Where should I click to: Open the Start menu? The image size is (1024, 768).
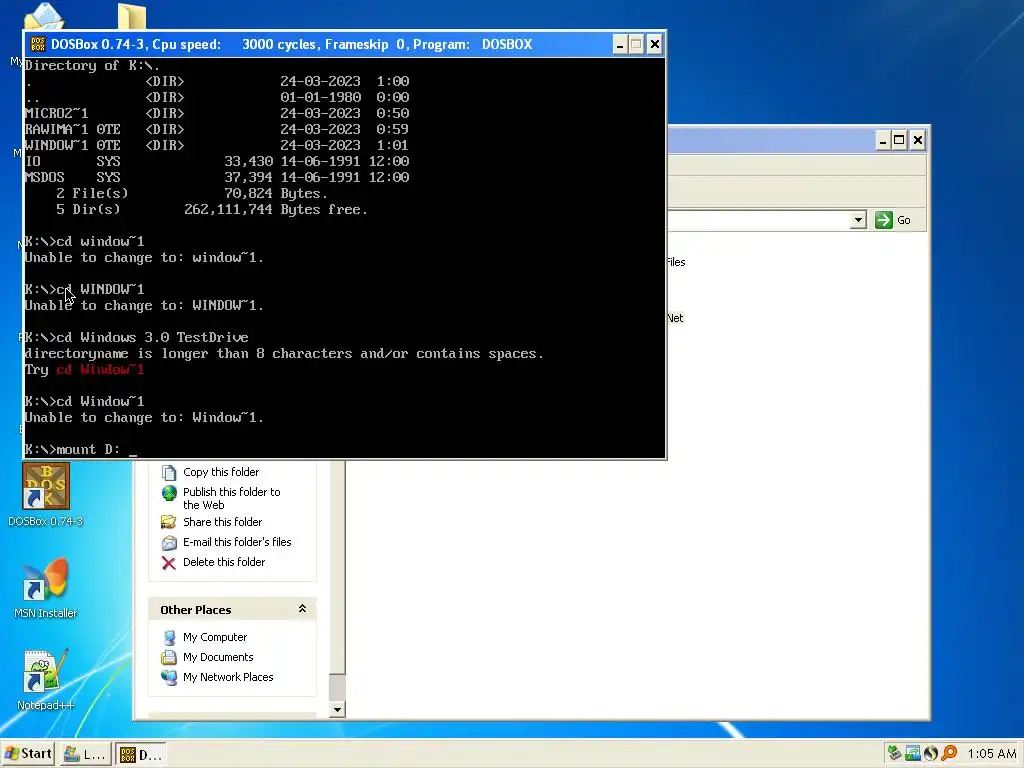click(x=28, y=754)
